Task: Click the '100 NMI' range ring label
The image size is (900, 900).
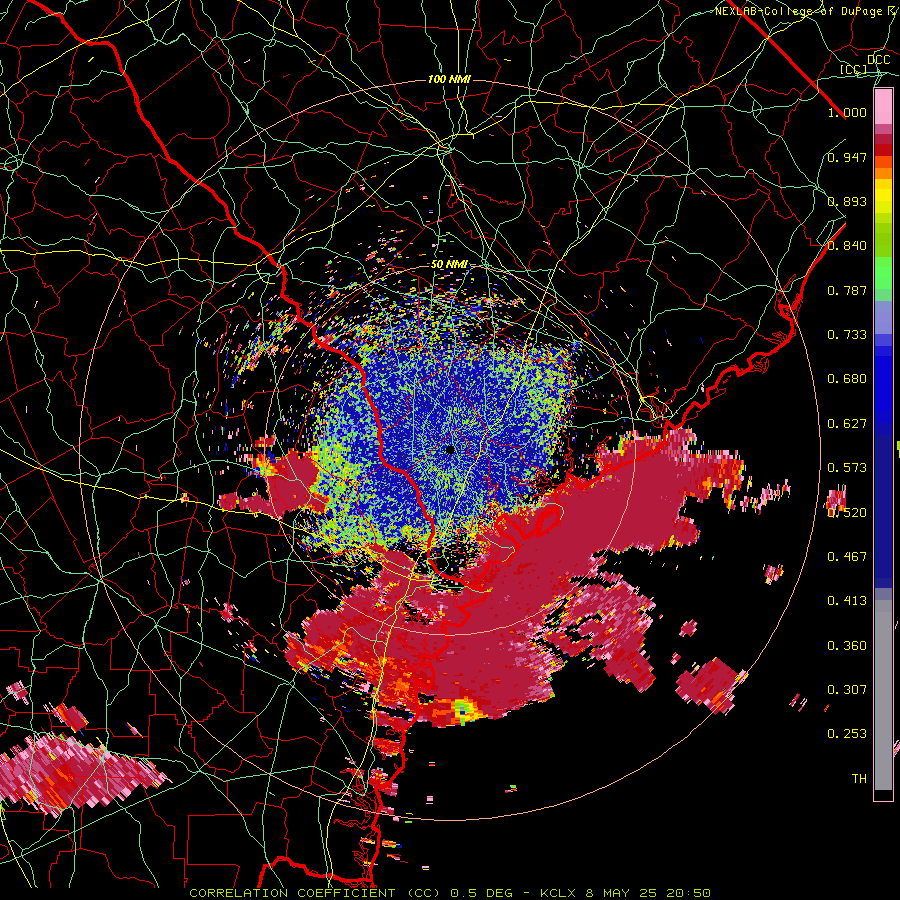Action: [449, 79]
